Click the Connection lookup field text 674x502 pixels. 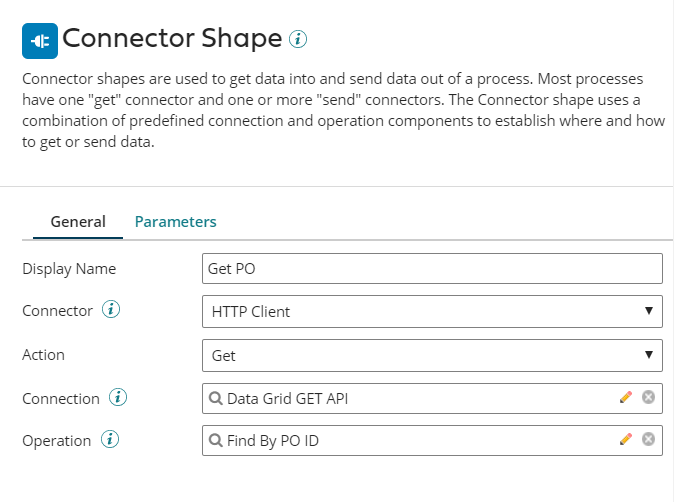pyautogui.click(x=288, y=398)
